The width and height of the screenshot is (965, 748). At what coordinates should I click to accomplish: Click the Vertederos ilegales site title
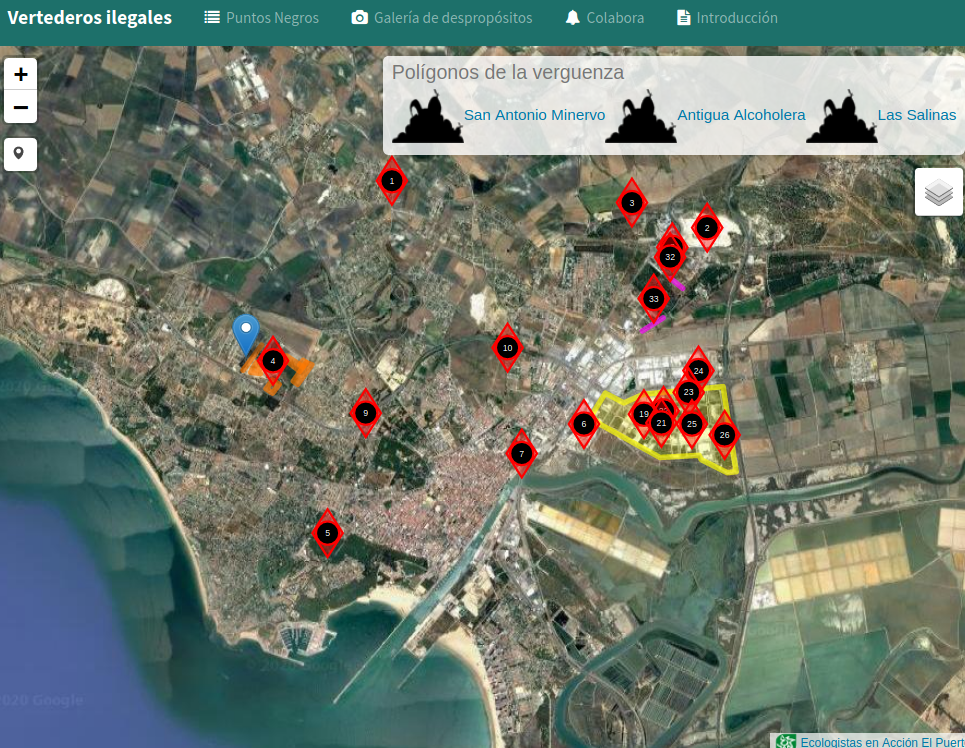point(90,18)
